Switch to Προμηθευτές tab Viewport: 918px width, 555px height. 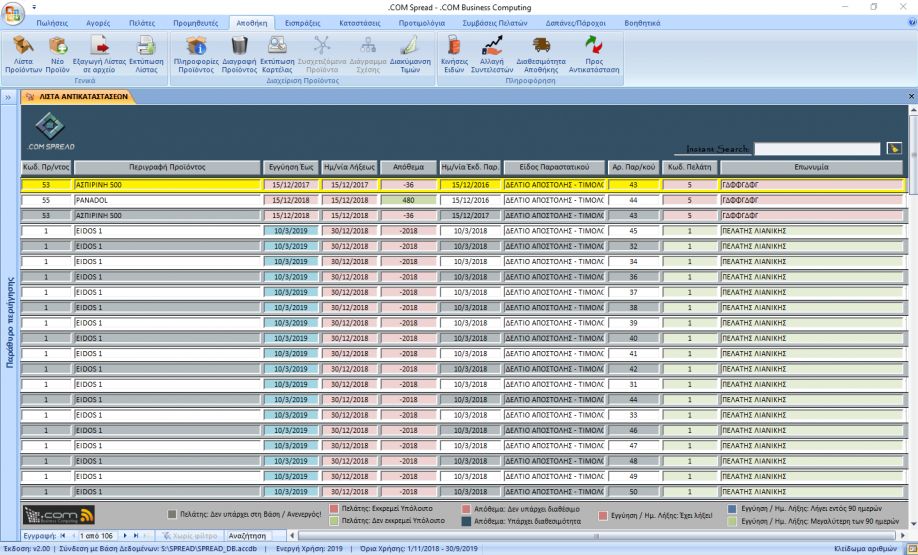click(196, 23)
